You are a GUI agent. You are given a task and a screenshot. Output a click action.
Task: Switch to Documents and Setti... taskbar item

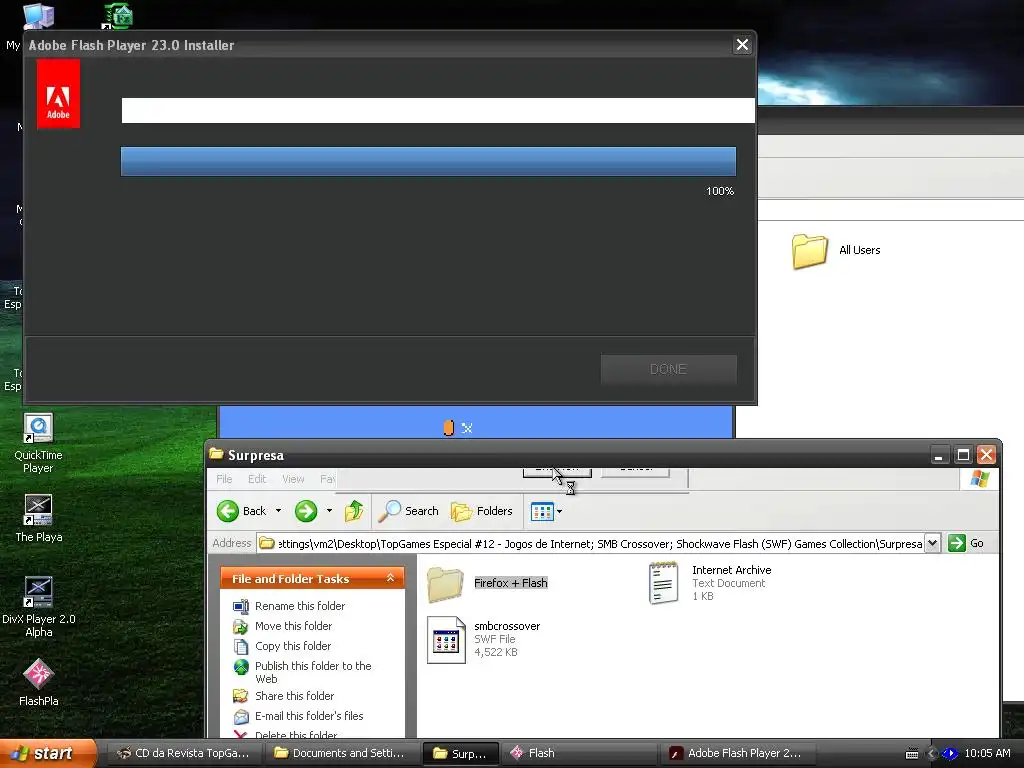[x=340, y=753]
